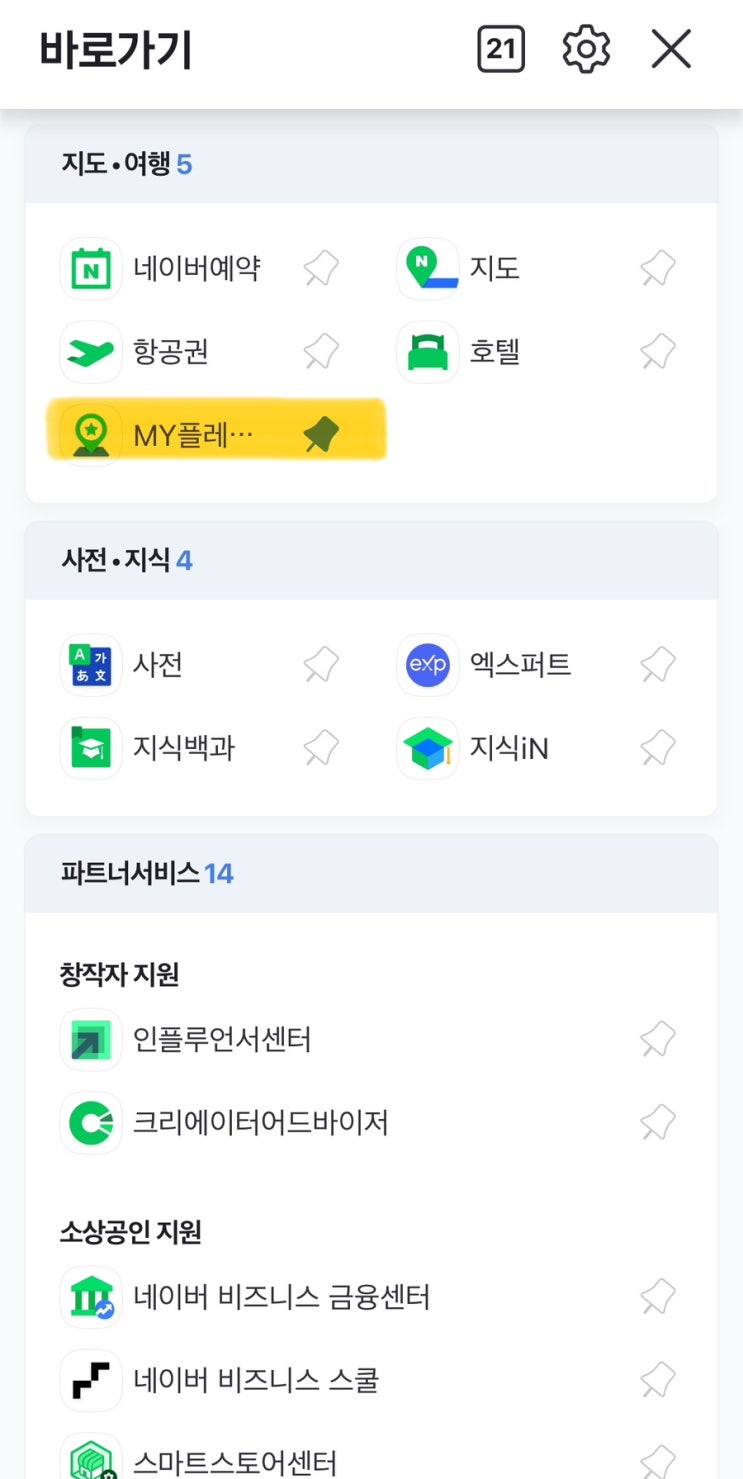
Task: Tap the calendar icon showing 21
Action: point(501,49)
